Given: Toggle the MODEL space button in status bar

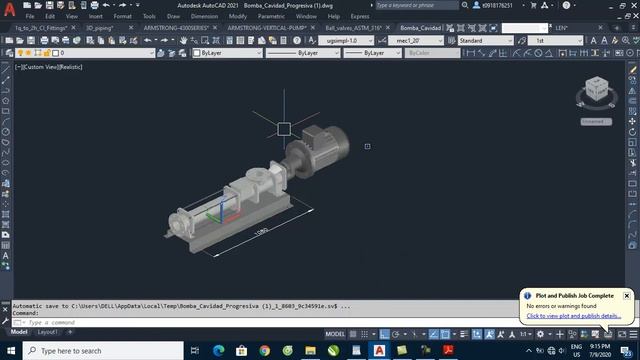Looking at the screenshot, I should [335, 334].
